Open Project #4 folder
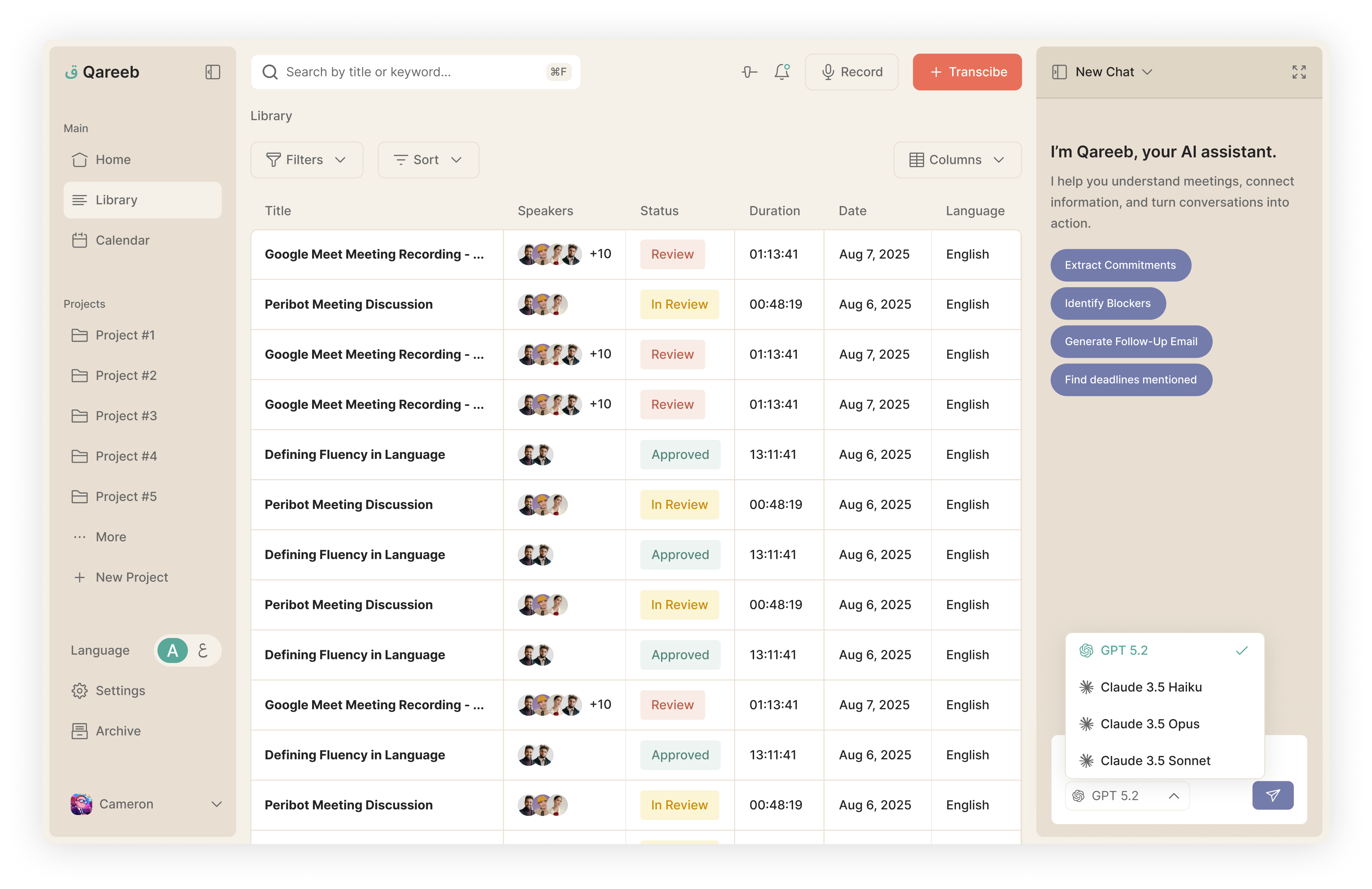 (x=143, y=456)
